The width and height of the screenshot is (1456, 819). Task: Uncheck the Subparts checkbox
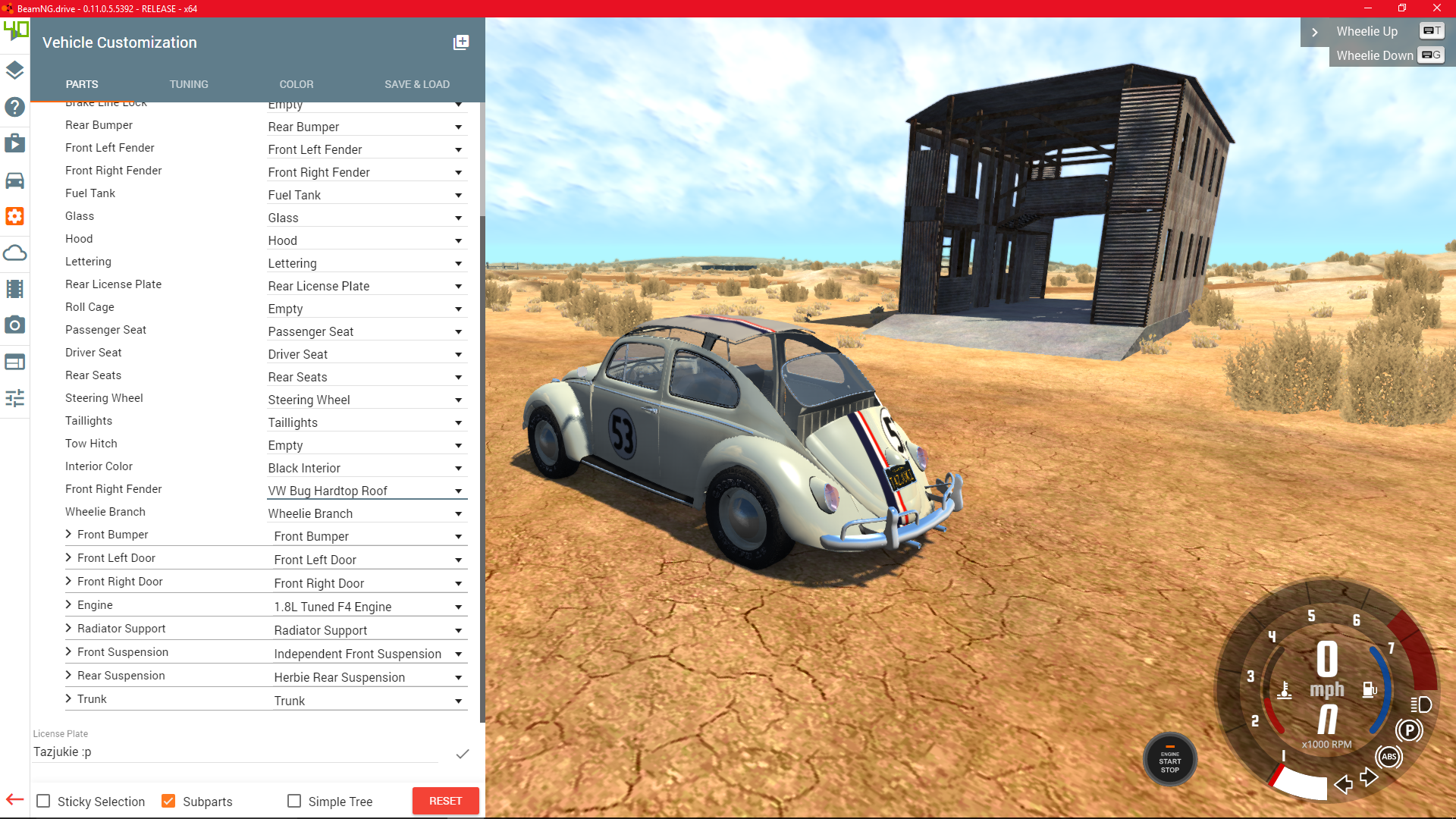pyautogui.click(x=169, y=802)
